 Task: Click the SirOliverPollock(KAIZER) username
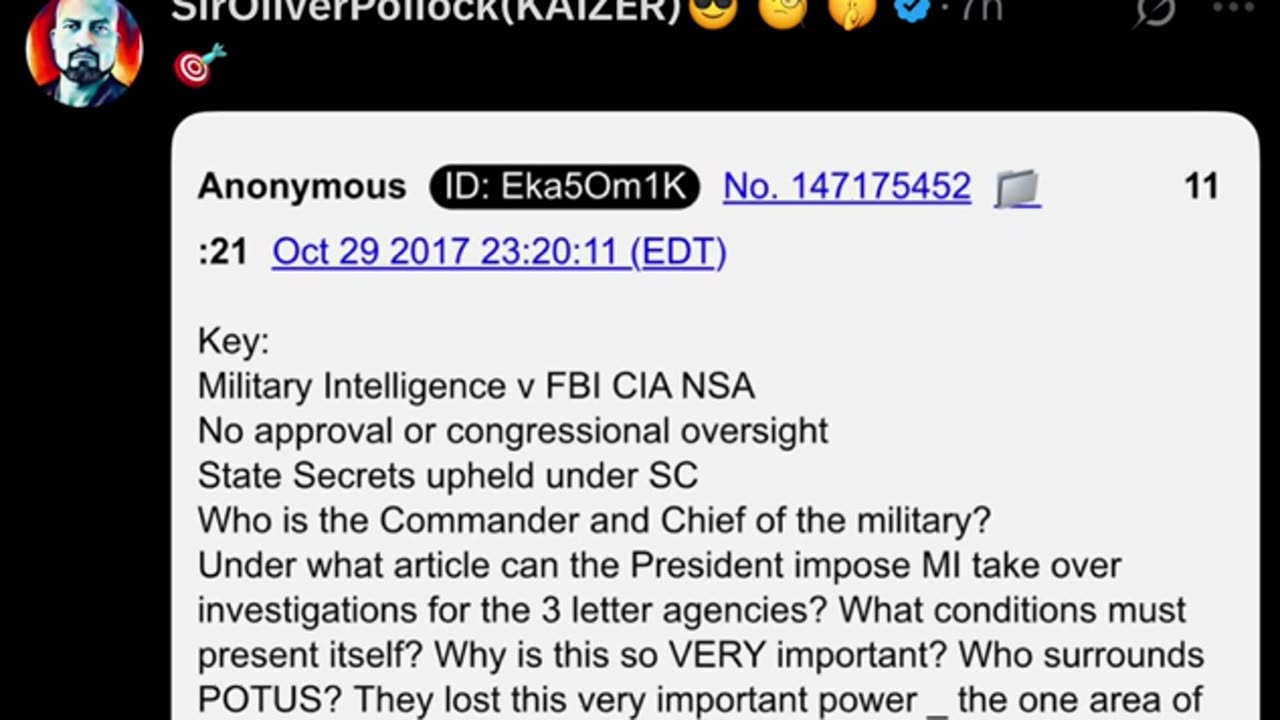tap(427, 9)
